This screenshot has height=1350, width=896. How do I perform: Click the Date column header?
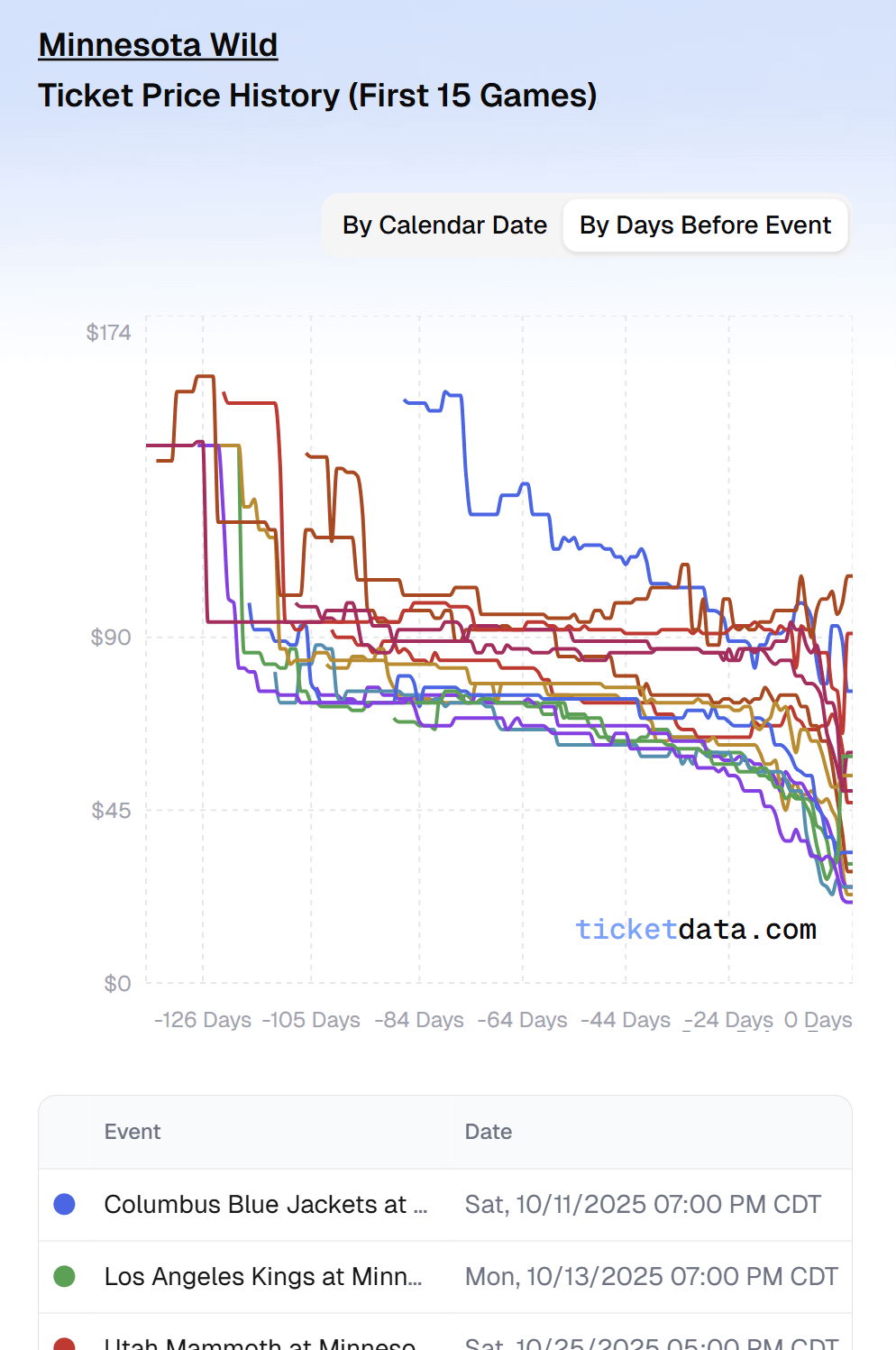point(488,1132)
